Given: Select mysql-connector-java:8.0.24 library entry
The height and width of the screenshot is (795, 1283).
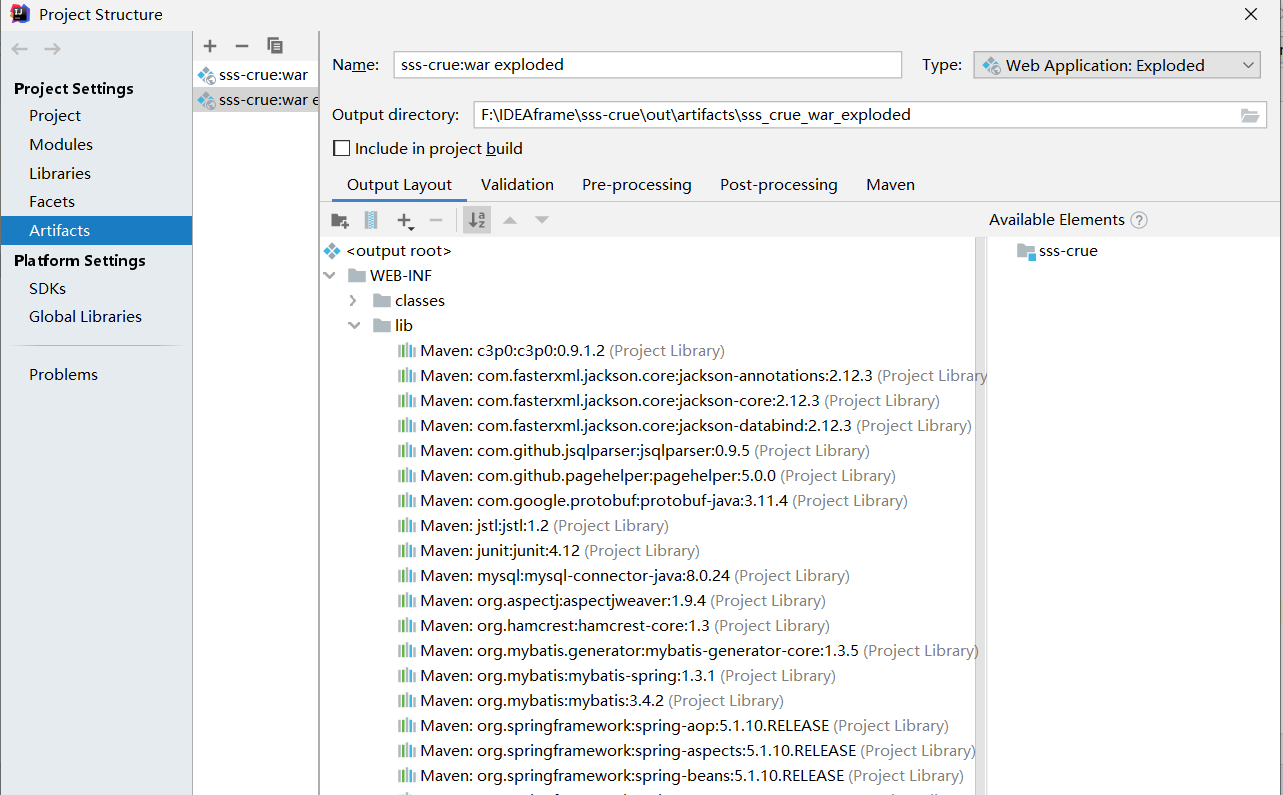Looking at the screenshot, I should (624, 576).
